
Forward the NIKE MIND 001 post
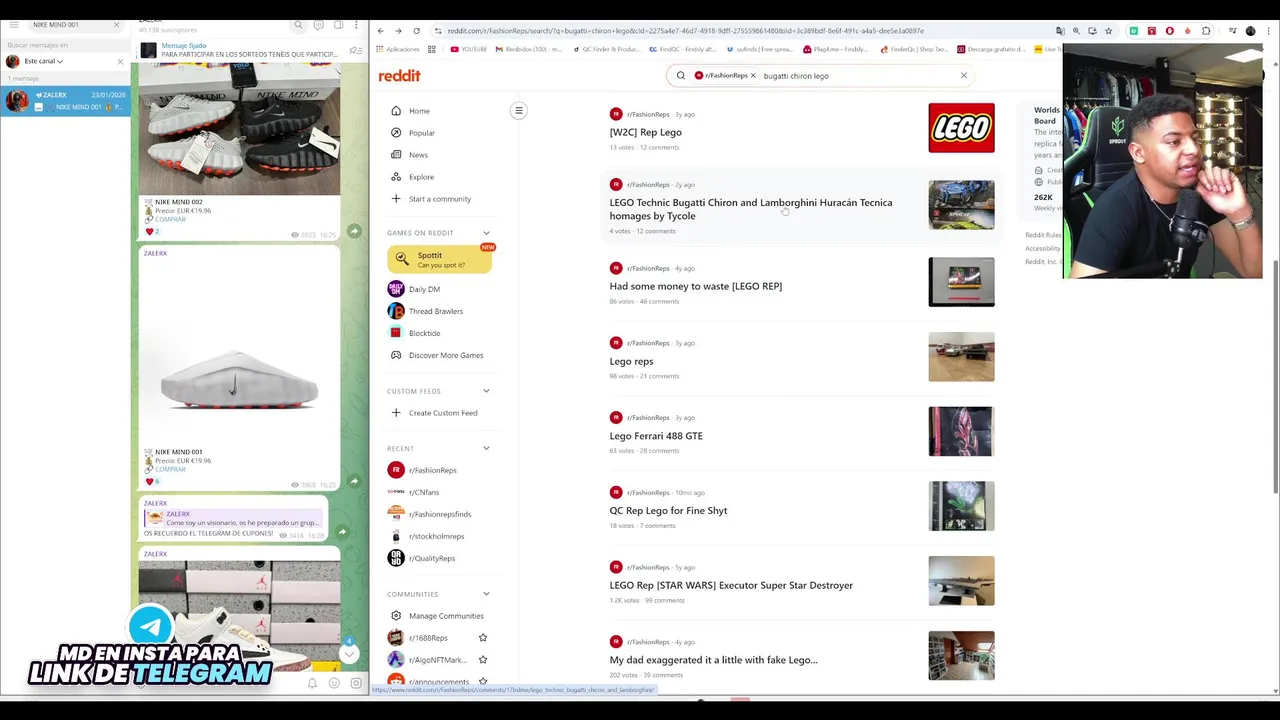click(354, 481)
